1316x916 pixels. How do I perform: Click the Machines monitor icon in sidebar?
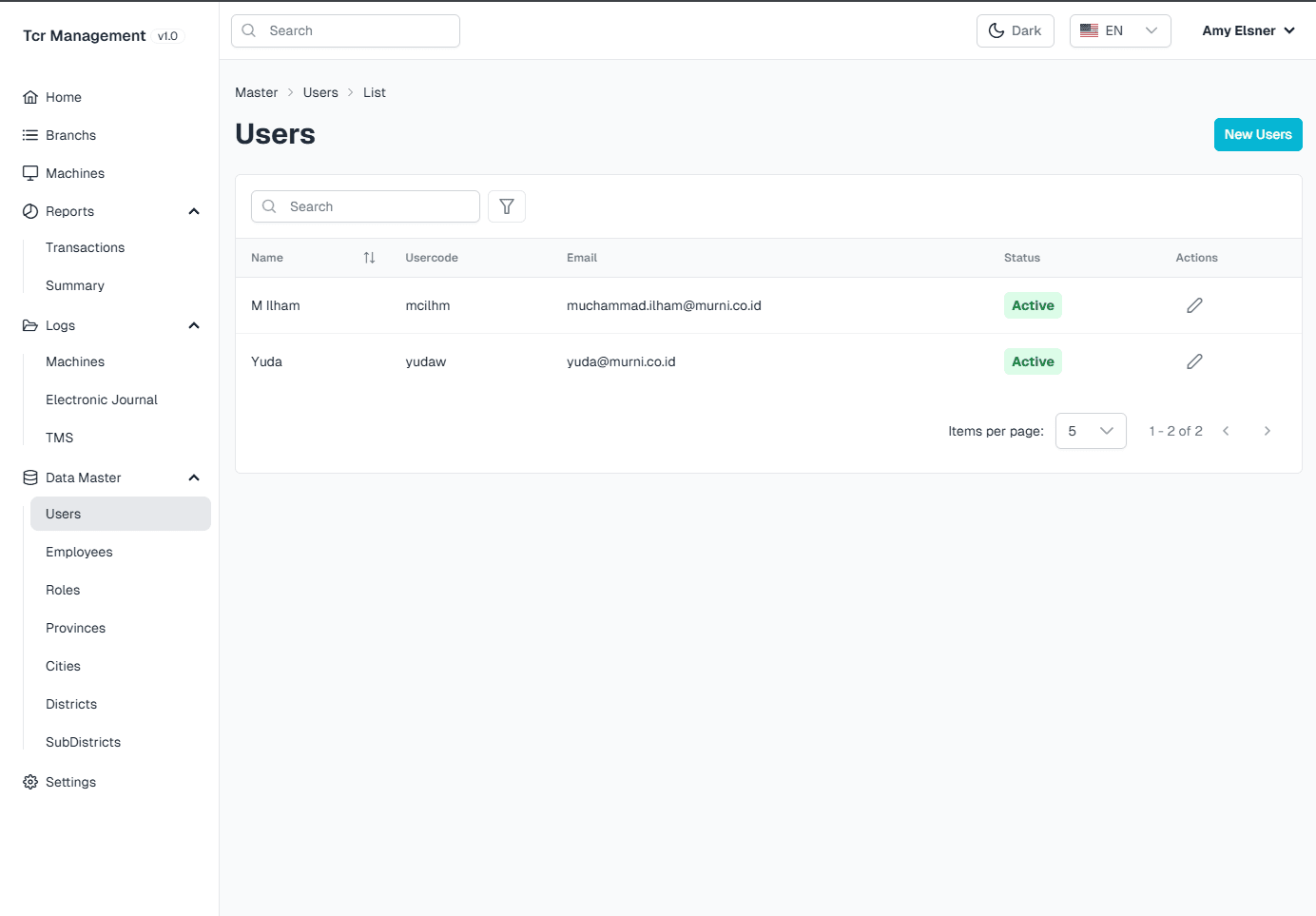click(x=30, y=173)
